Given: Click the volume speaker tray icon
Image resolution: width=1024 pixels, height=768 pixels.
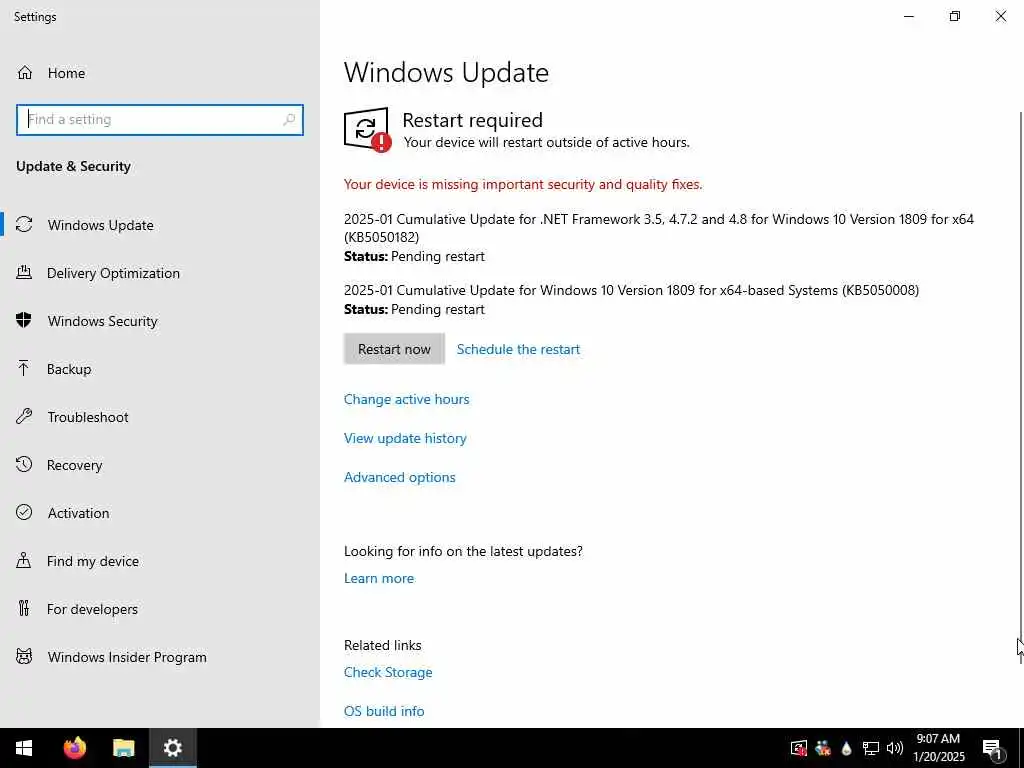Looking at the screenshot, I should click(x=895, y=748).
